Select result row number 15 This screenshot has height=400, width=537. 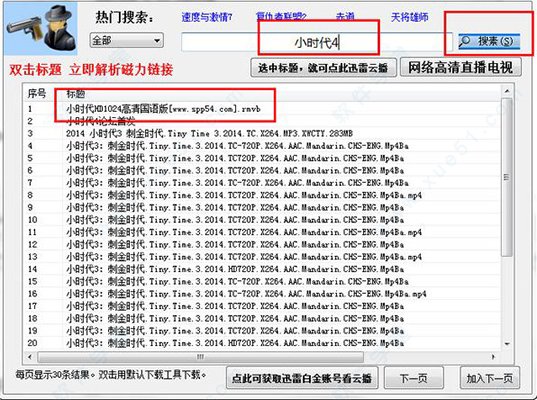click(x=263, y=281)
